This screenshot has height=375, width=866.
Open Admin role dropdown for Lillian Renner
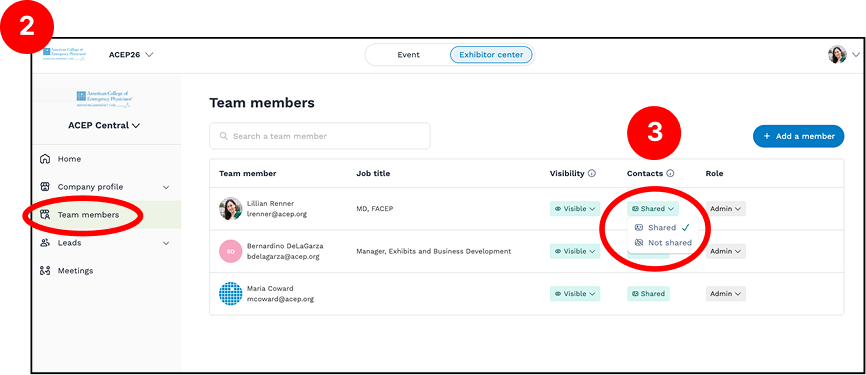tap(726, 209)
